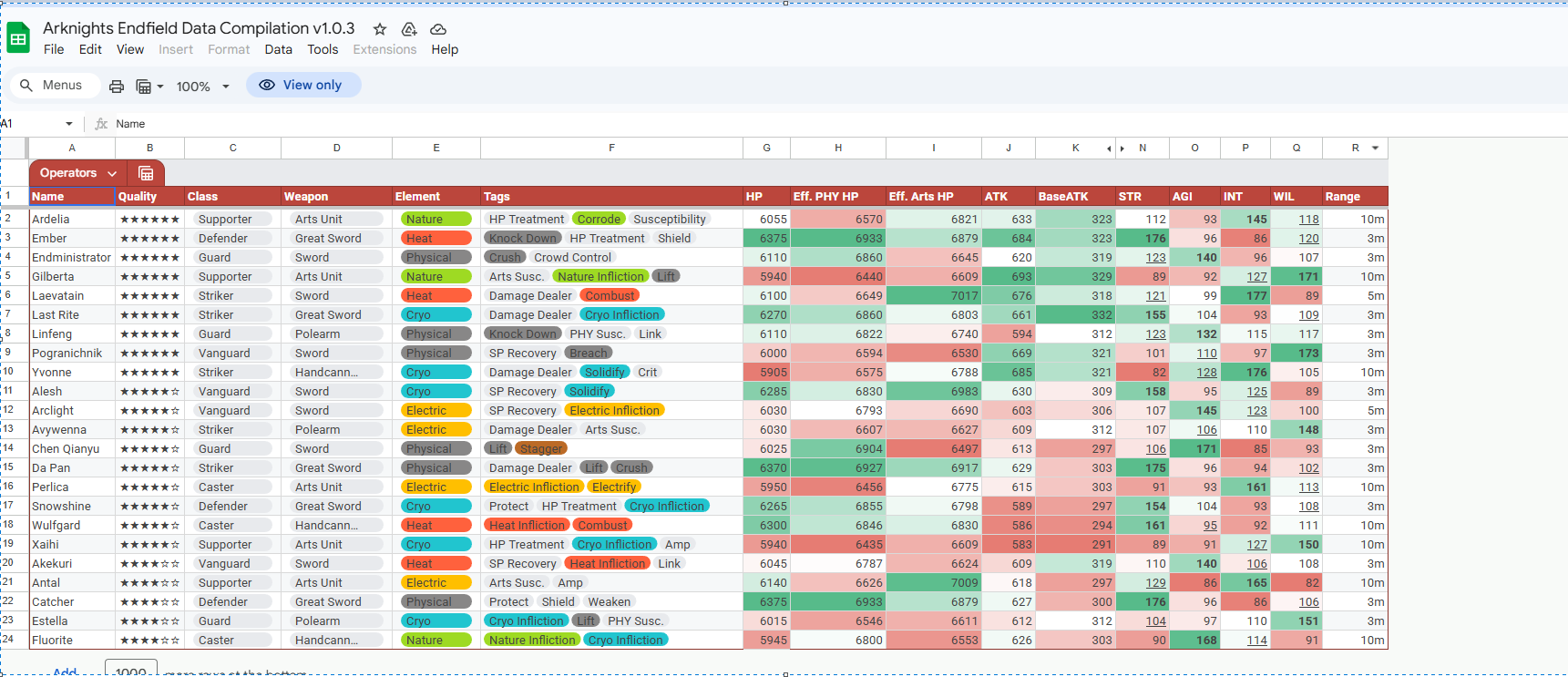This screenshot has height=677, width=1568.
Task: Expand hidden columns right arrow near N
Action: point(1122,148)
